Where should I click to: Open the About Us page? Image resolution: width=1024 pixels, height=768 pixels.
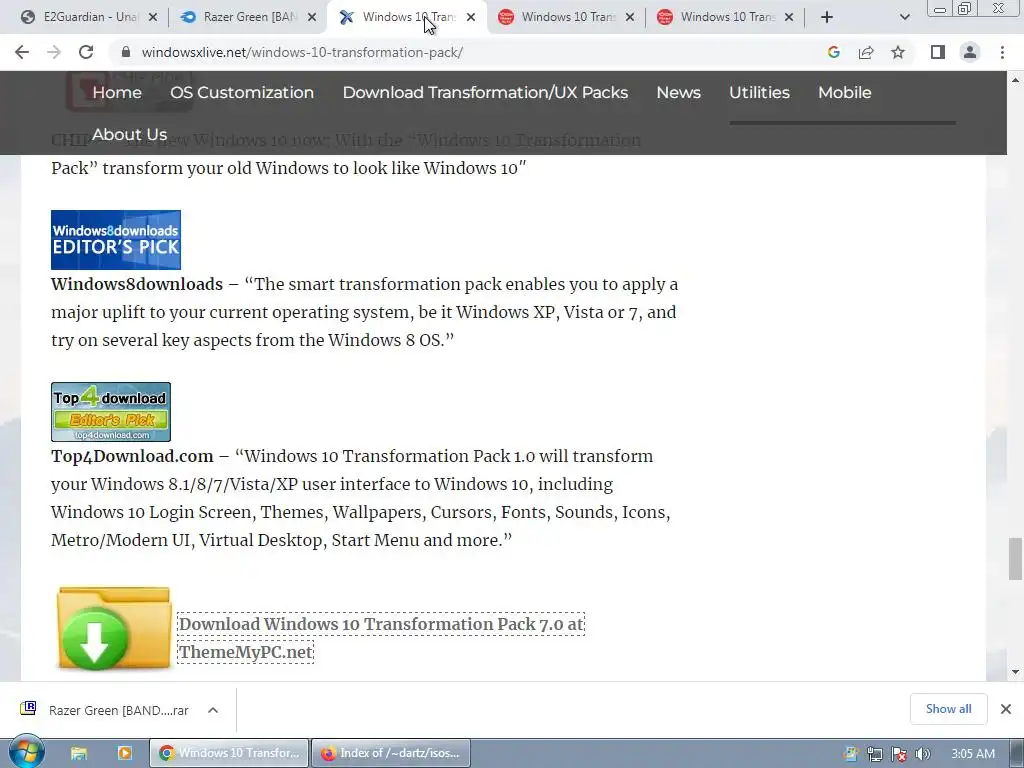click(129, 134)
